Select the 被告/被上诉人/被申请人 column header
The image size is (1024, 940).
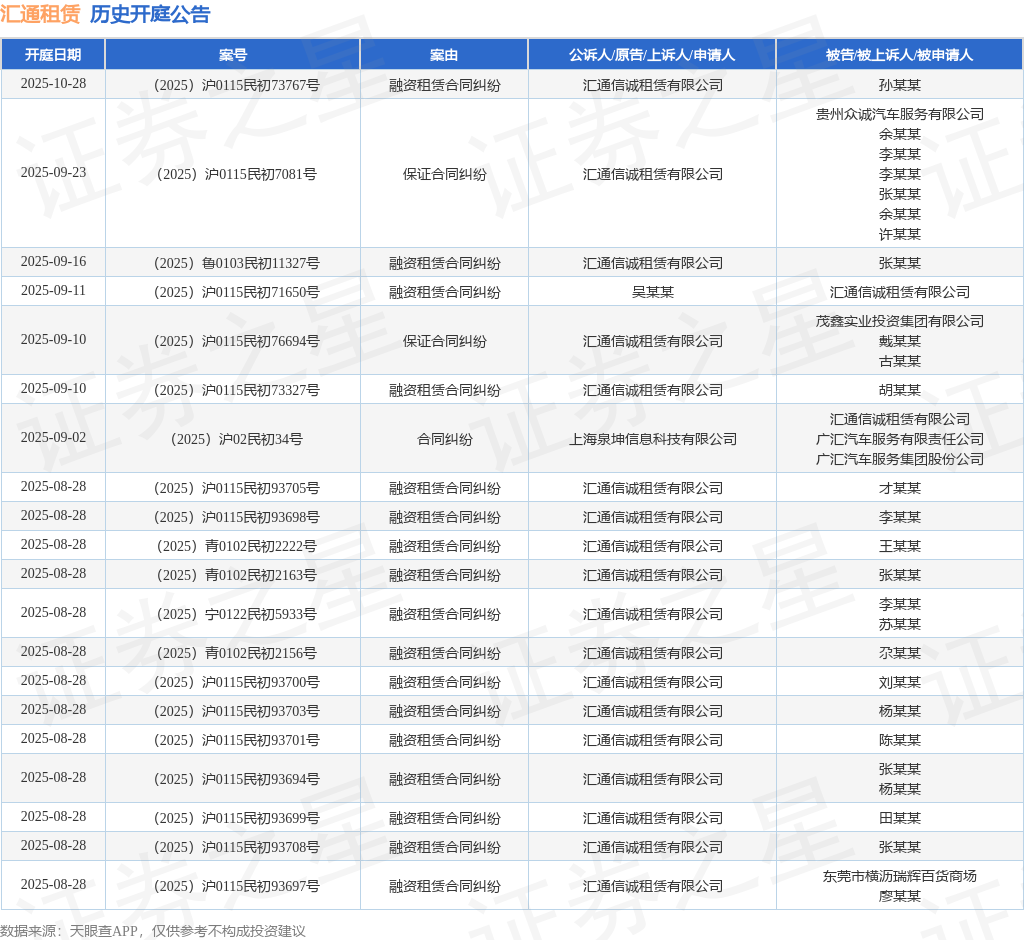coord(899,55)
